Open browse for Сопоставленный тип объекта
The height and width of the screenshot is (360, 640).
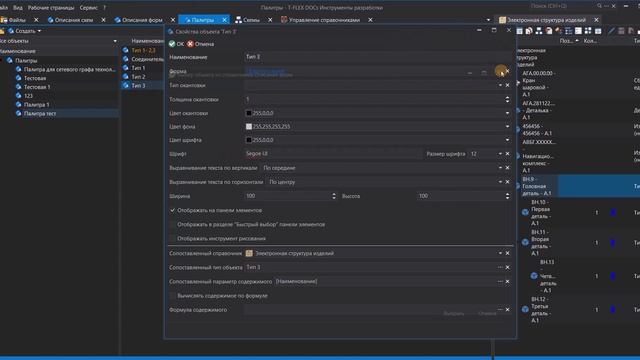(500, 267)
